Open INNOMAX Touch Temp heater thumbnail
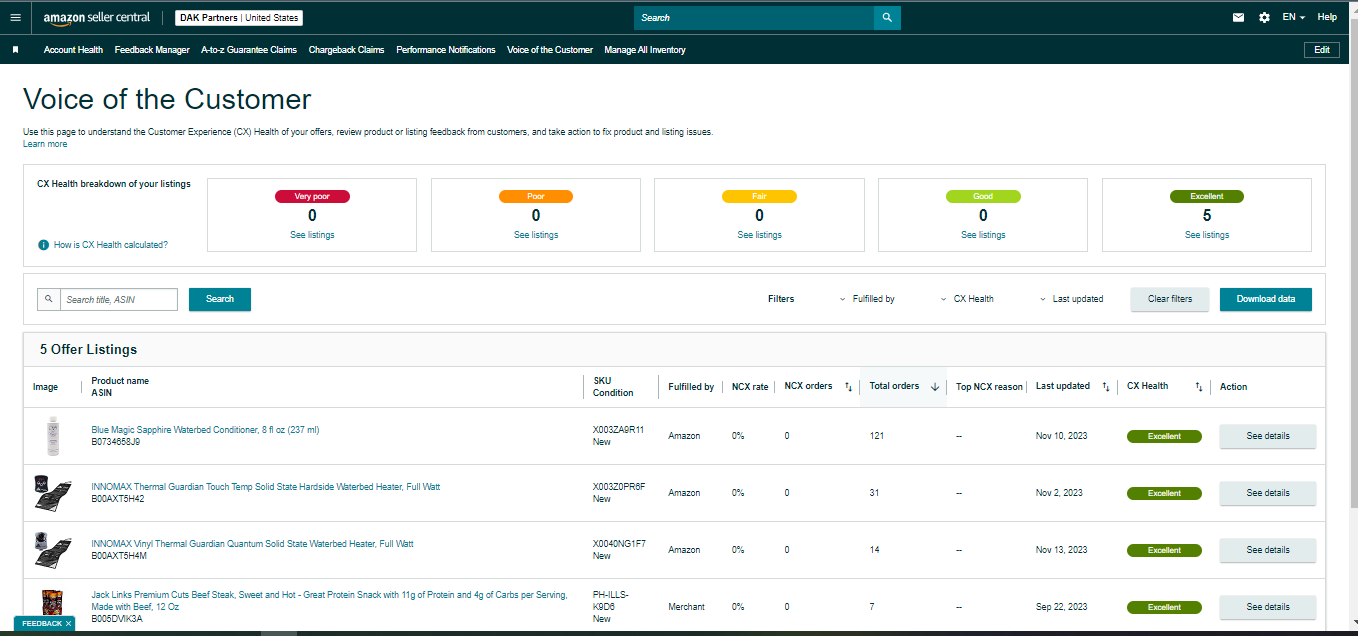This screenshot has height=636, width=1358. click(52, 493)
